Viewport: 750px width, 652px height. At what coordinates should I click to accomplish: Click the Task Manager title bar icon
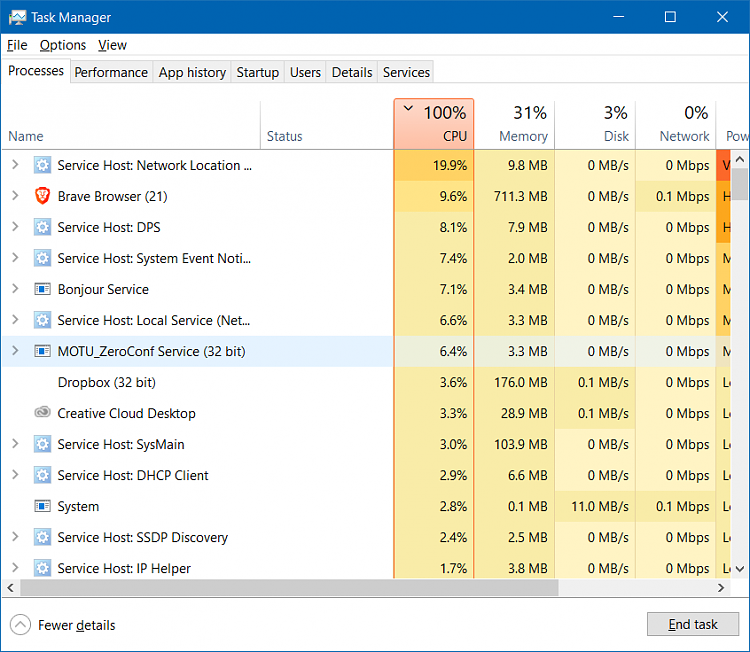pos(17,17)
